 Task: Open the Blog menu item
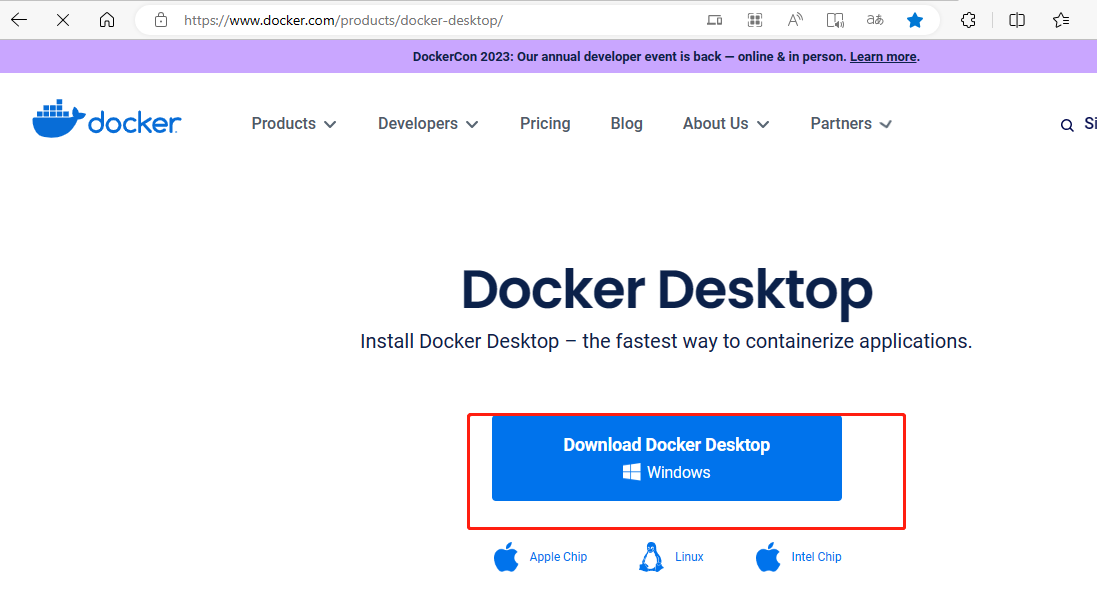626,123
